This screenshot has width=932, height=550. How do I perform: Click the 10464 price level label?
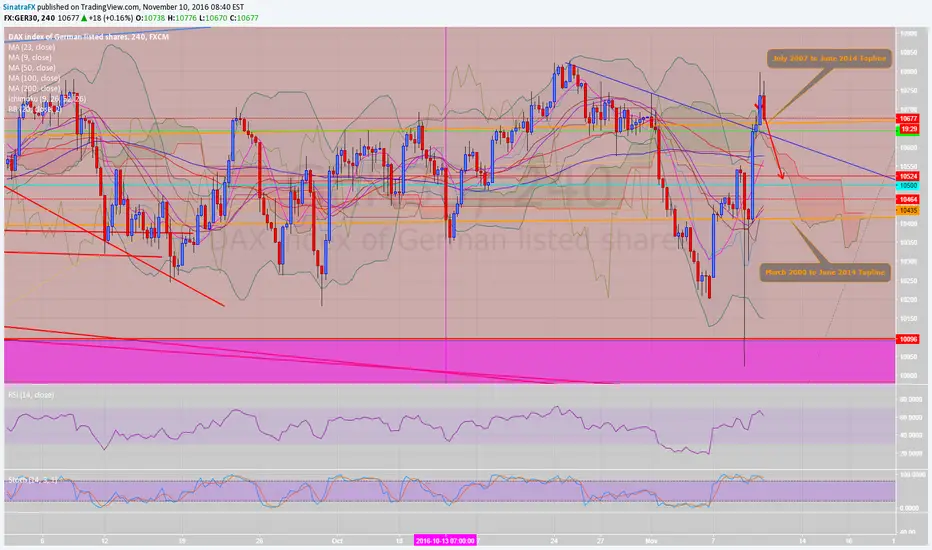[908, 200]
